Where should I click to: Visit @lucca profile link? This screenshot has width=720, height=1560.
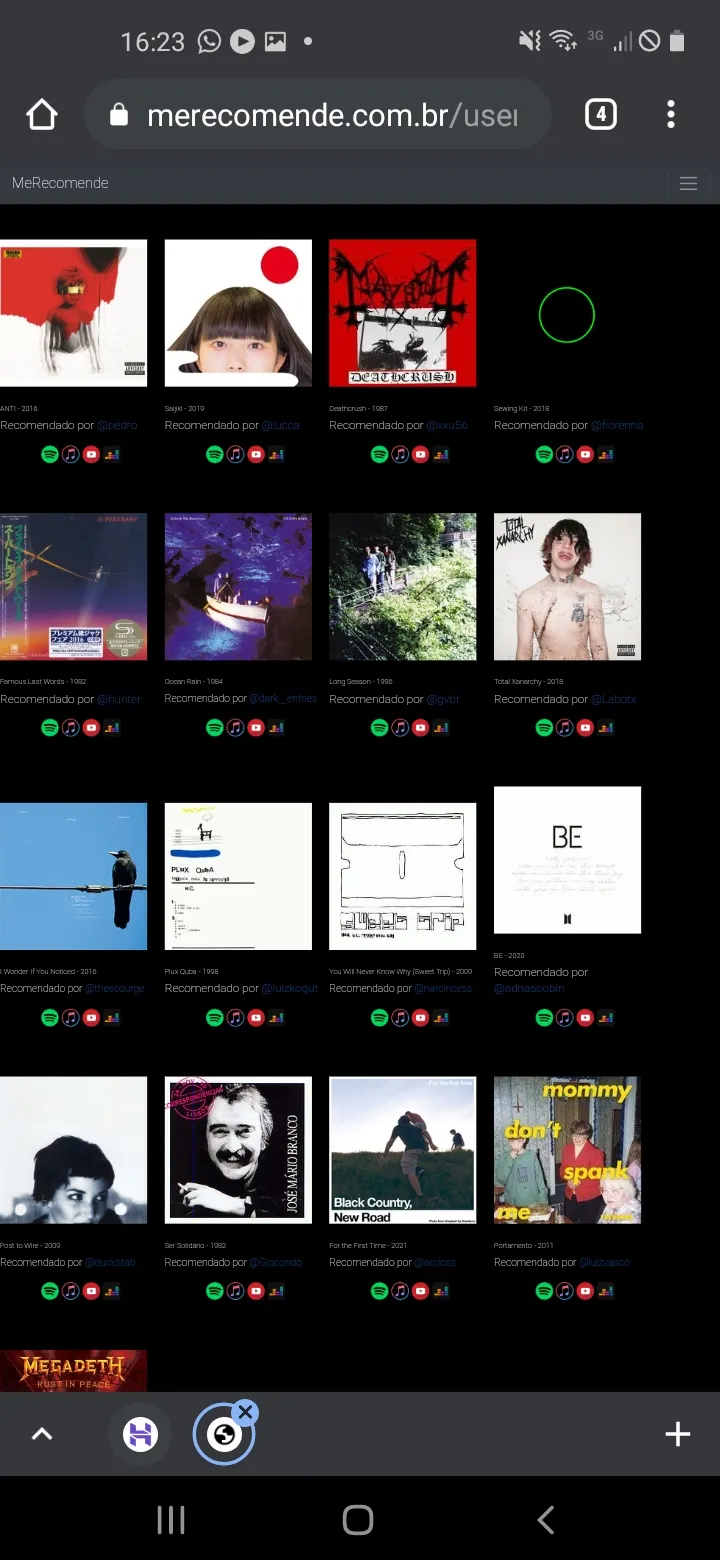280,425
